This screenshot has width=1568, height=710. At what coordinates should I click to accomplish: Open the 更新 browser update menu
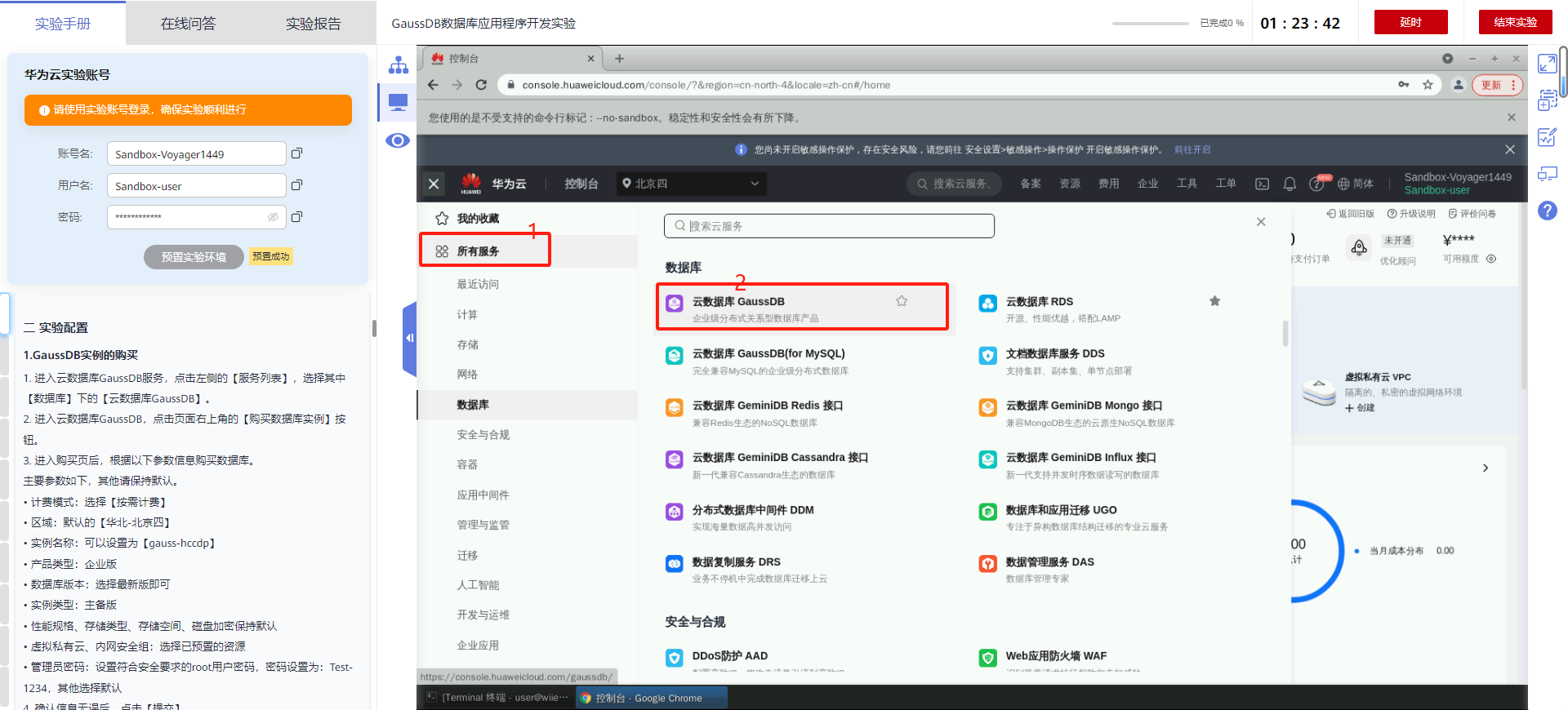(x=1498, y=85)
